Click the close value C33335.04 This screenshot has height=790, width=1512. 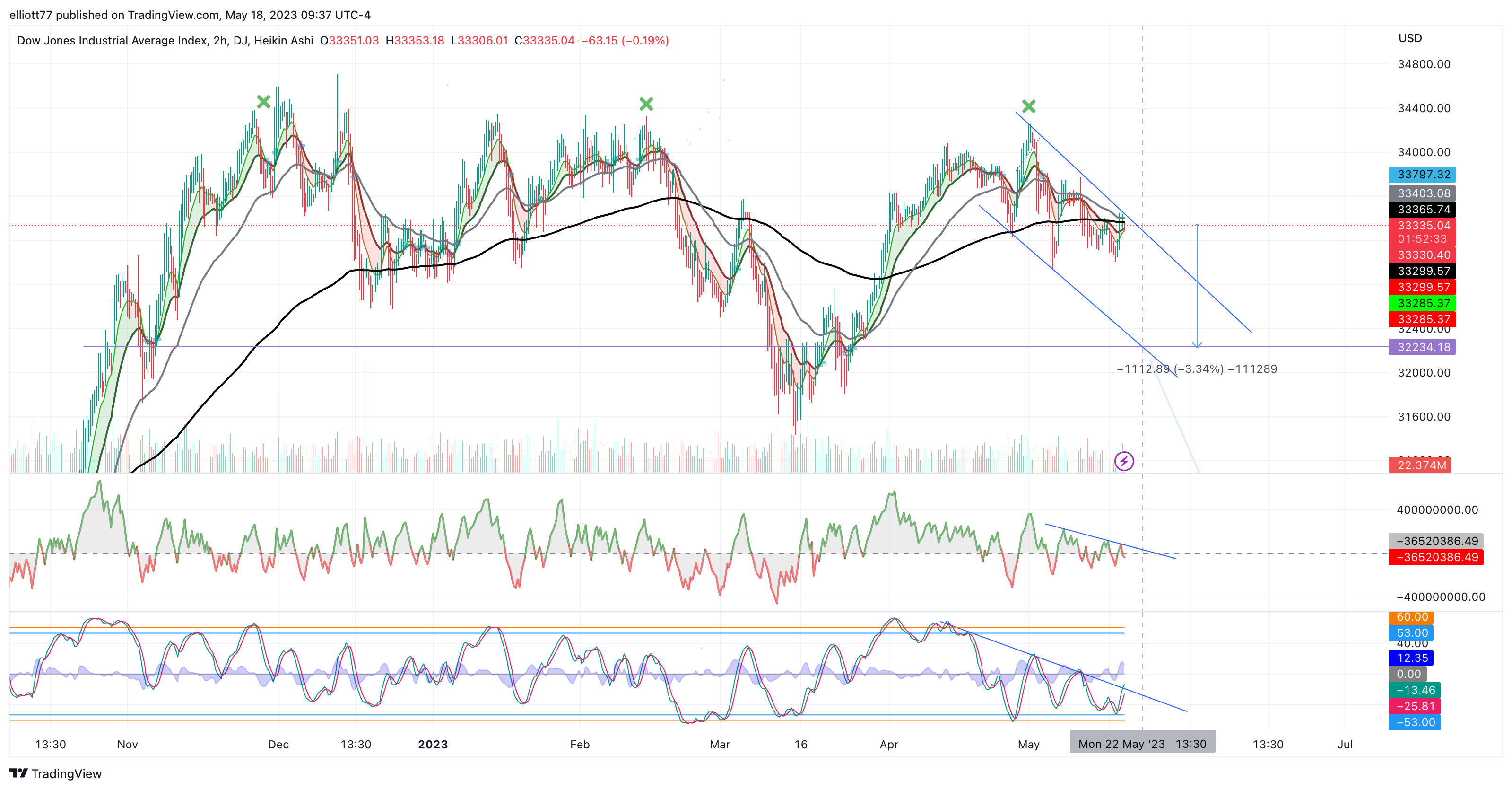pyautogui.click(x=544, y=41)
